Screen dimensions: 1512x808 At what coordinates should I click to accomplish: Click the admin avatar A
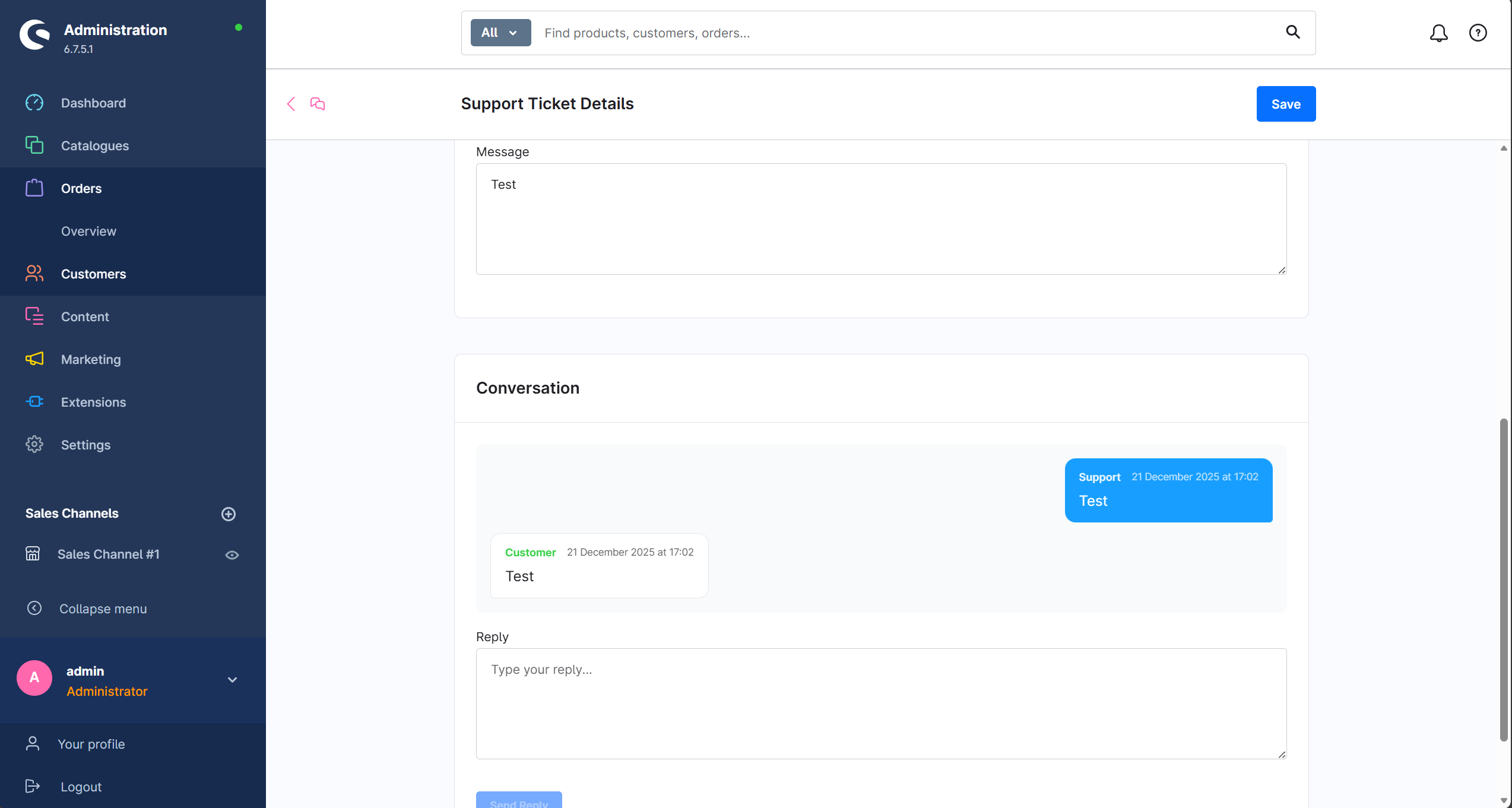[x=34, y=678]
